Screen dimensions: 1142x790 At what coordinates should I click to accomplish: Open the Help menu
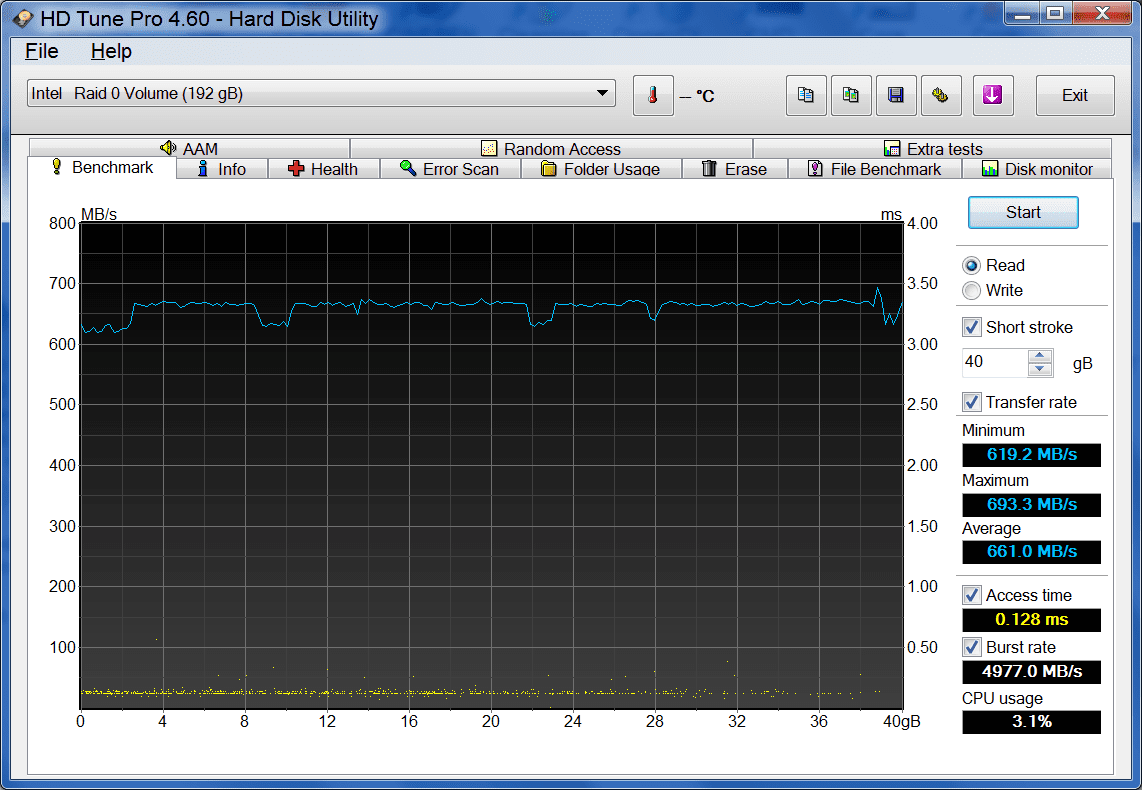pos(111,51)
